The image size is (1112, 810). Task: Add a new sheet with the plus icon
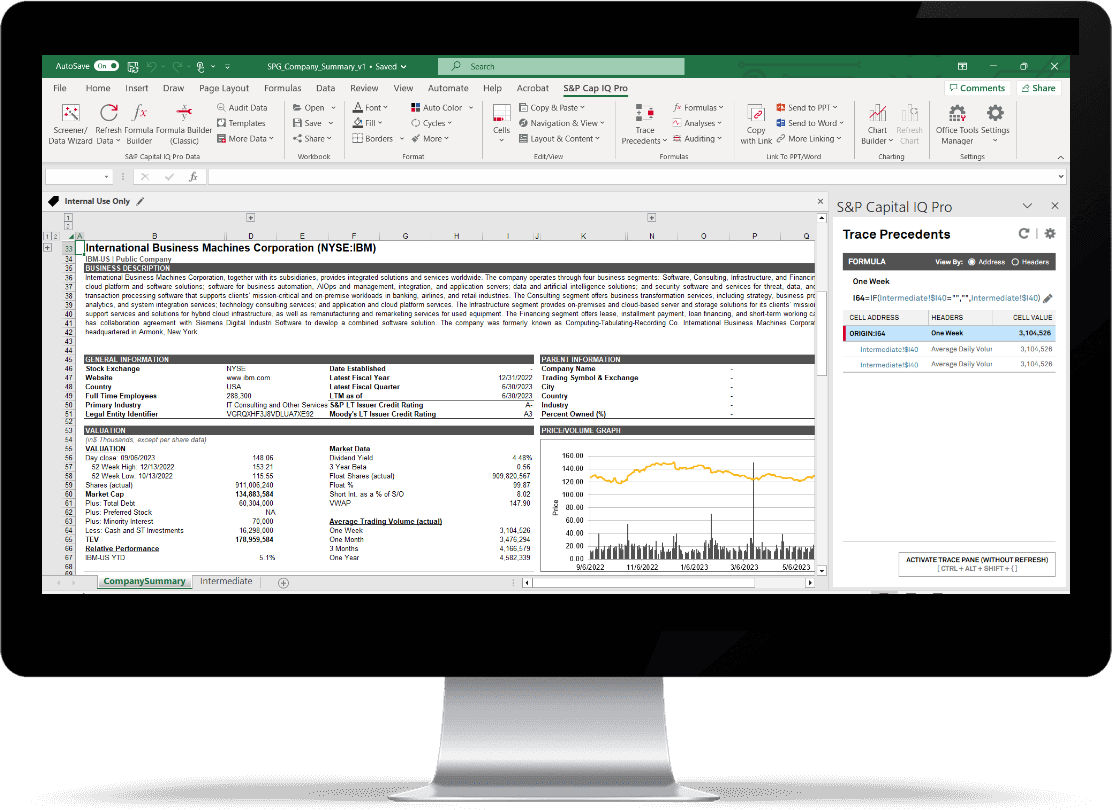pyautogui.click(x=283, y=583)
